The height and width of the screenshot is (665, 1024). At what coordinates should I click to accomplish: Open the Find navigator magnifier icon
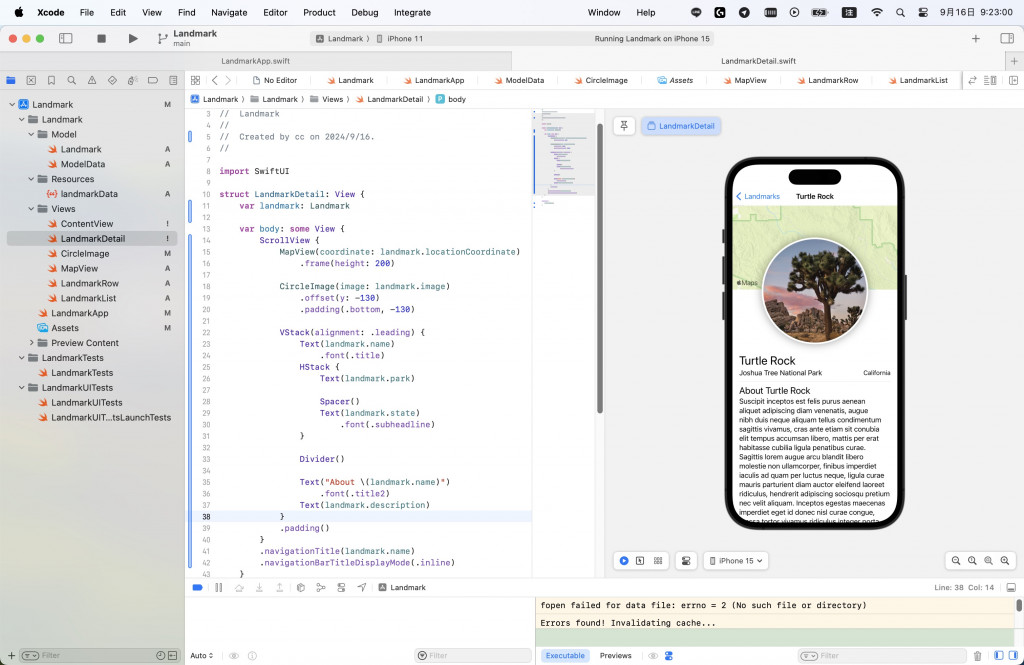coord(71,80)
